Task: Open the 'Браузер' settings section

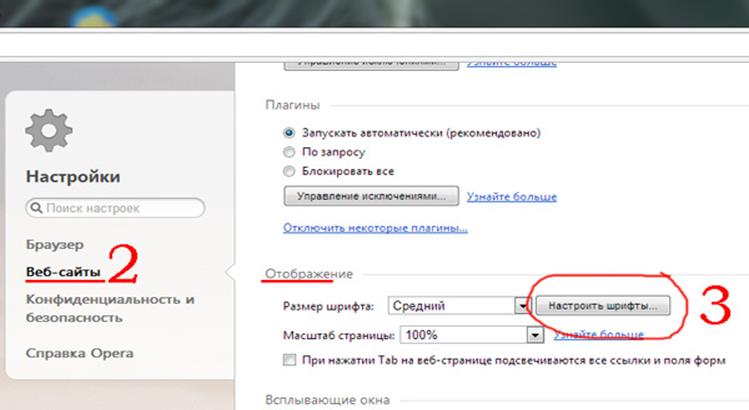Action: click(54, 245)
